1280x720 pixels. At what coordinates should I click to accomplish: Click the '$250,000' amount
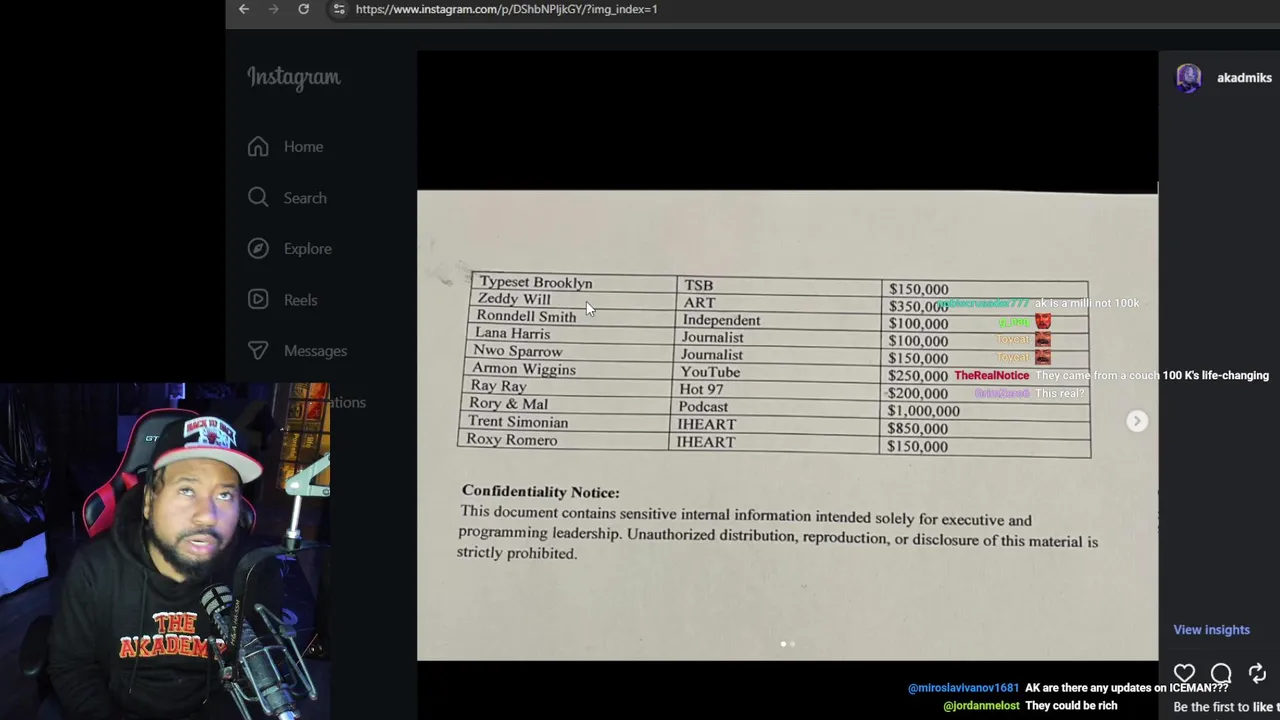[x=917, y=376]
